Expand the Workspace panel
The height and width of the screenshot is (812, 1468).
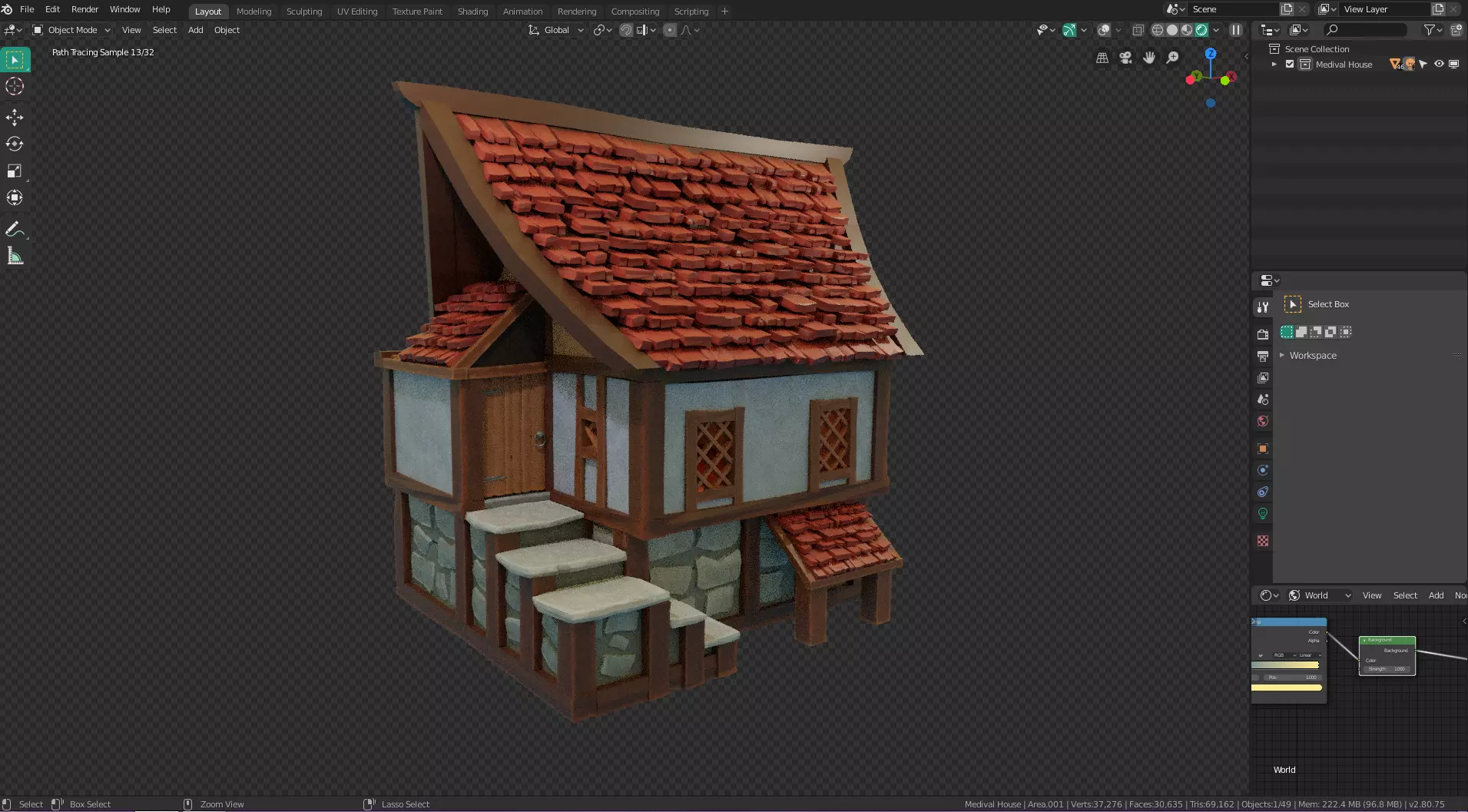pyautogui.click(x=1282, y=356)
